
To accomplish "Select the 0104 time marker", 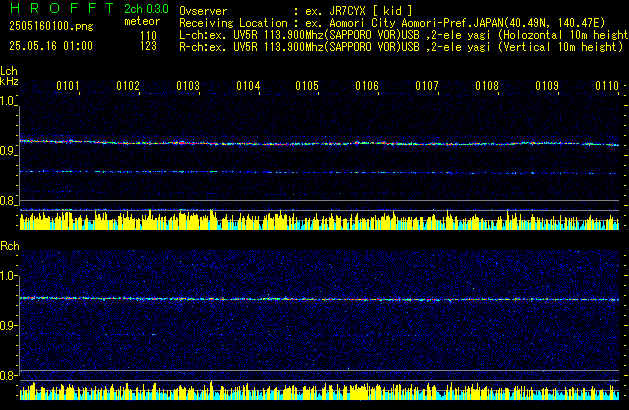I will pos(248,86).
